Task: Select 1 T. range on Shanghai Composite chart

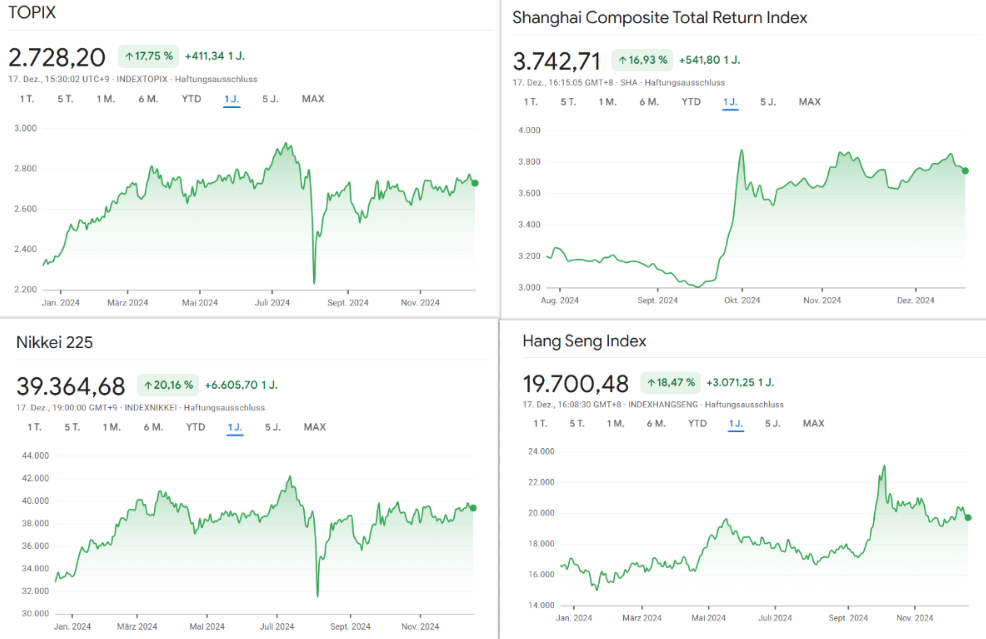Action: coord(531,102)
